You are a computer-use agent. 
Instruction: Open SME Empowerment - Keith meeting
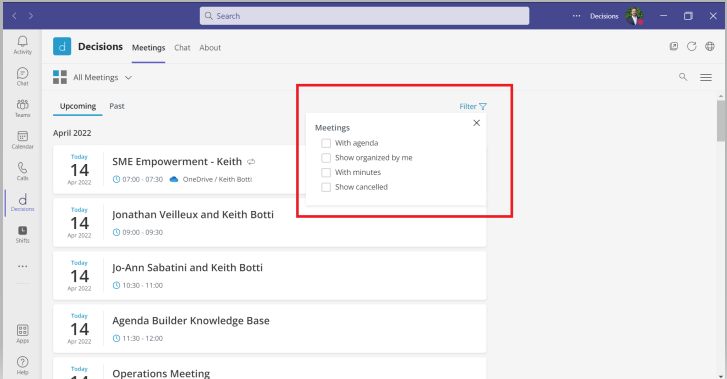click(177, 162)
